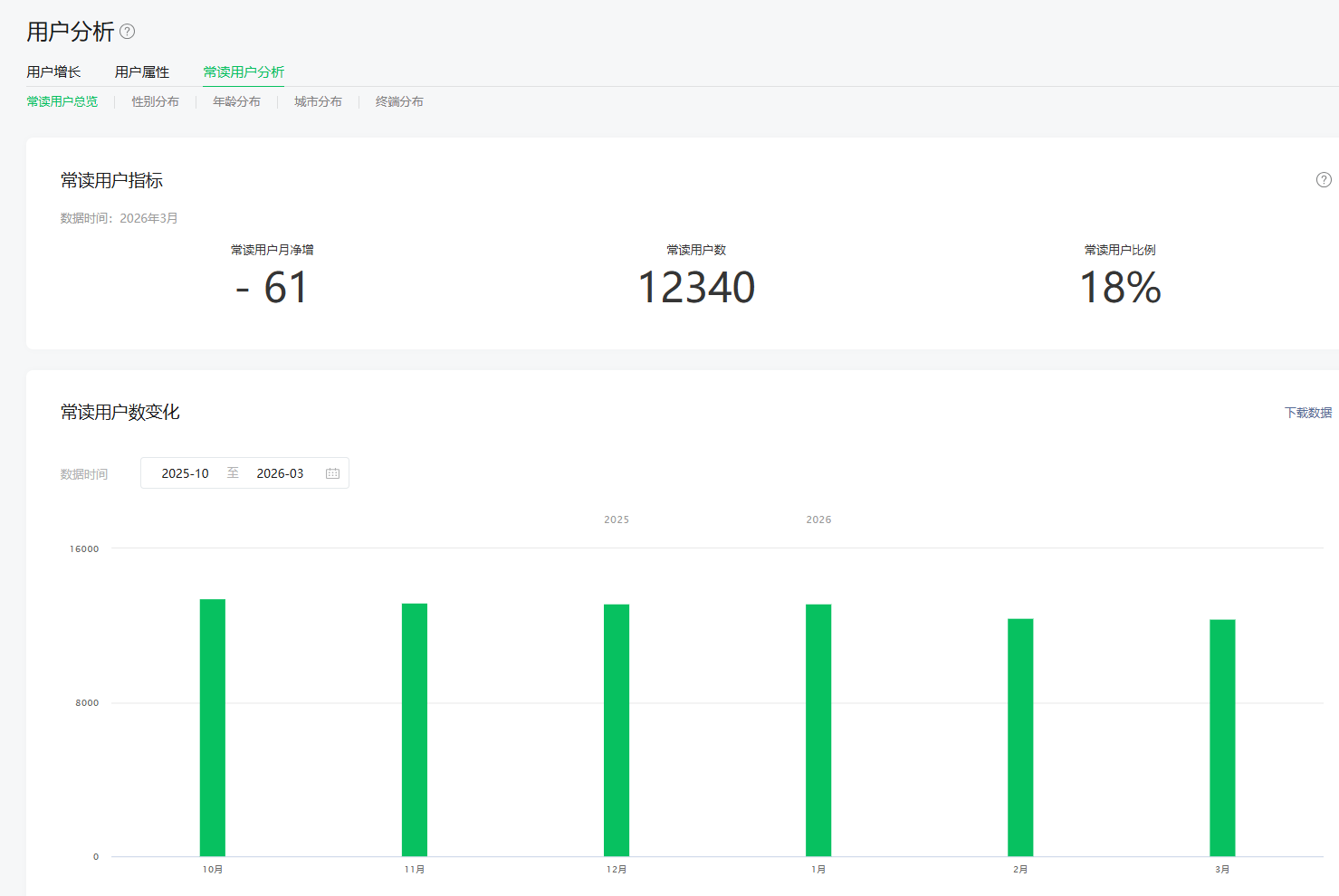Select 常读用户分析 tab
The image size is (1339, 896).
244,72
